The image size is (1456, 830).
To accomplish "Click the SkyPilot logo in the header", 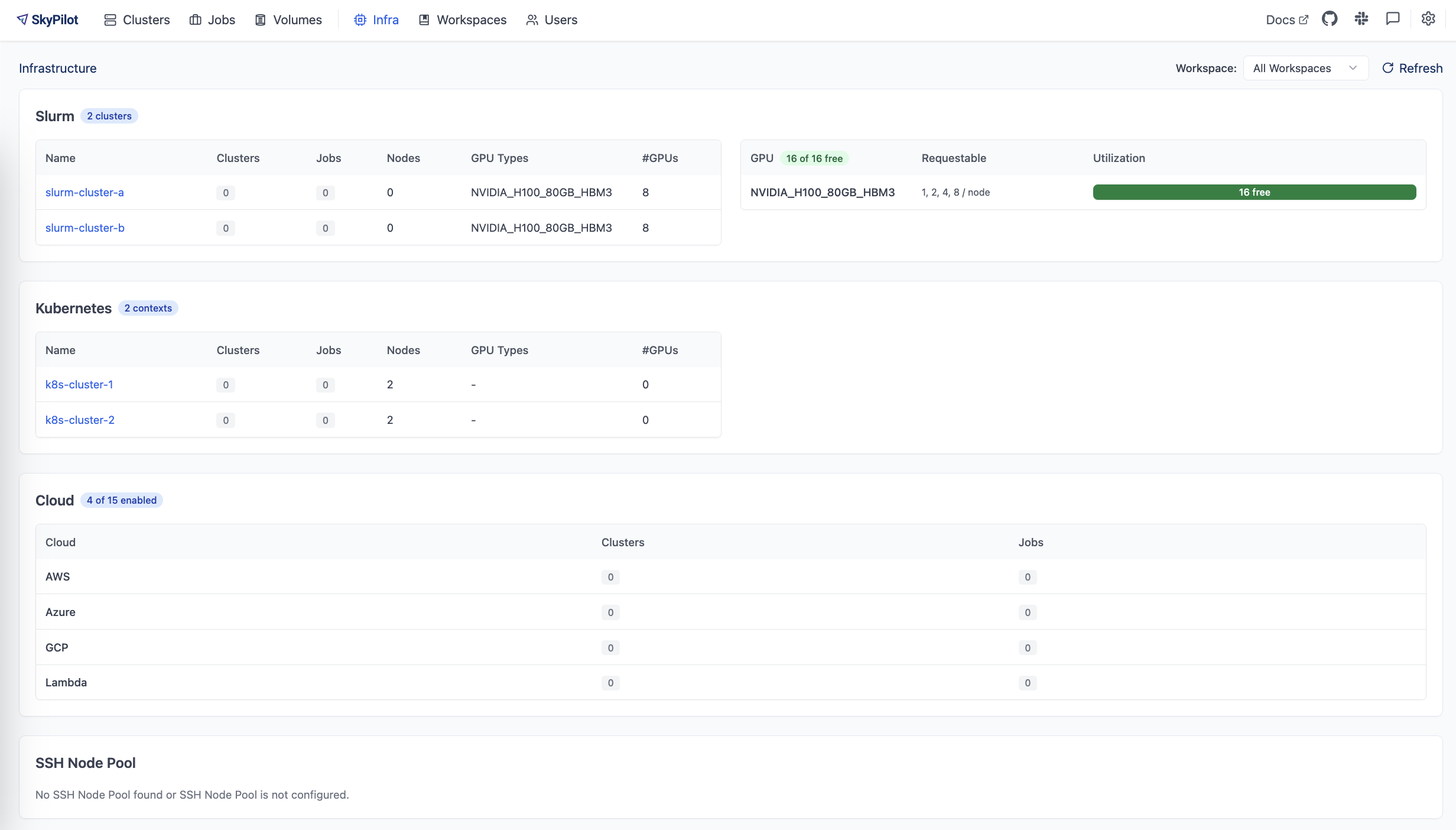I will coord(48,20).
